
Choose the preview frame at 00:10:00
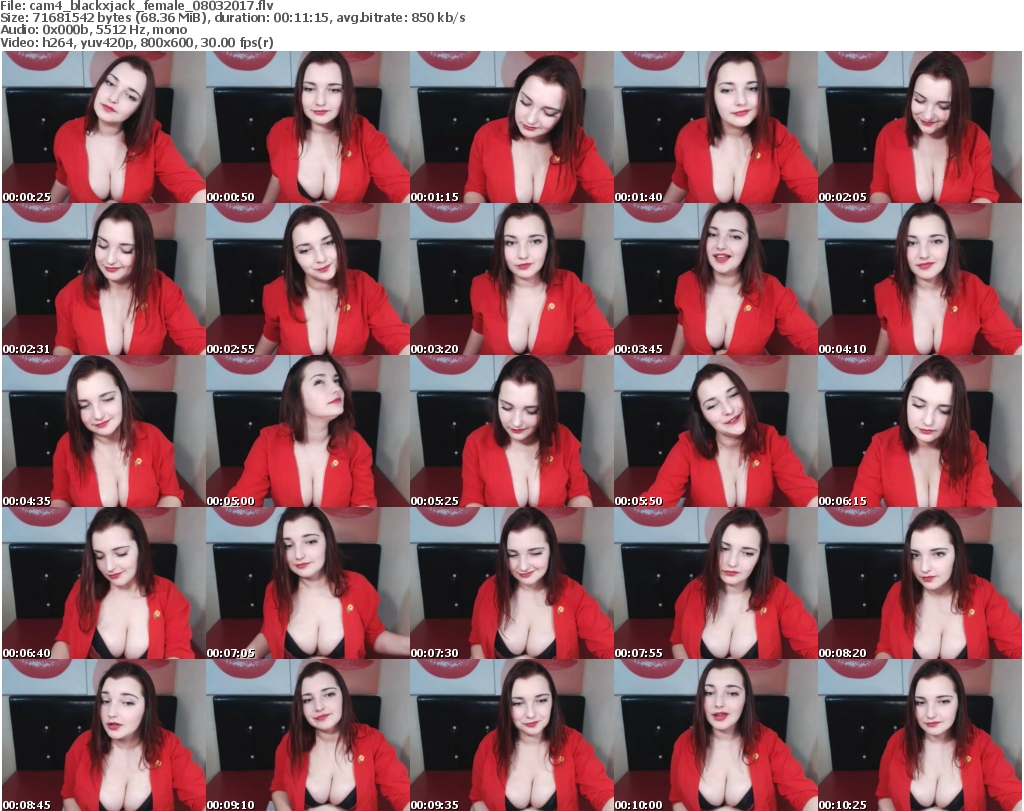(716, 735)
